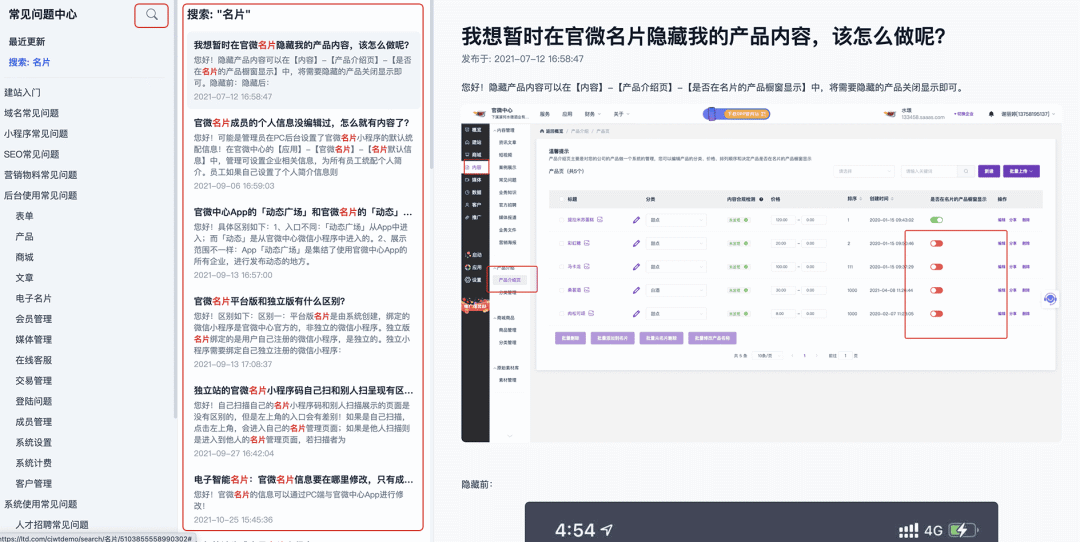Click the 批量从名片删除 button
Image resolution: width=1080 pixels, height=542 pixels.
tap(661, 338)
